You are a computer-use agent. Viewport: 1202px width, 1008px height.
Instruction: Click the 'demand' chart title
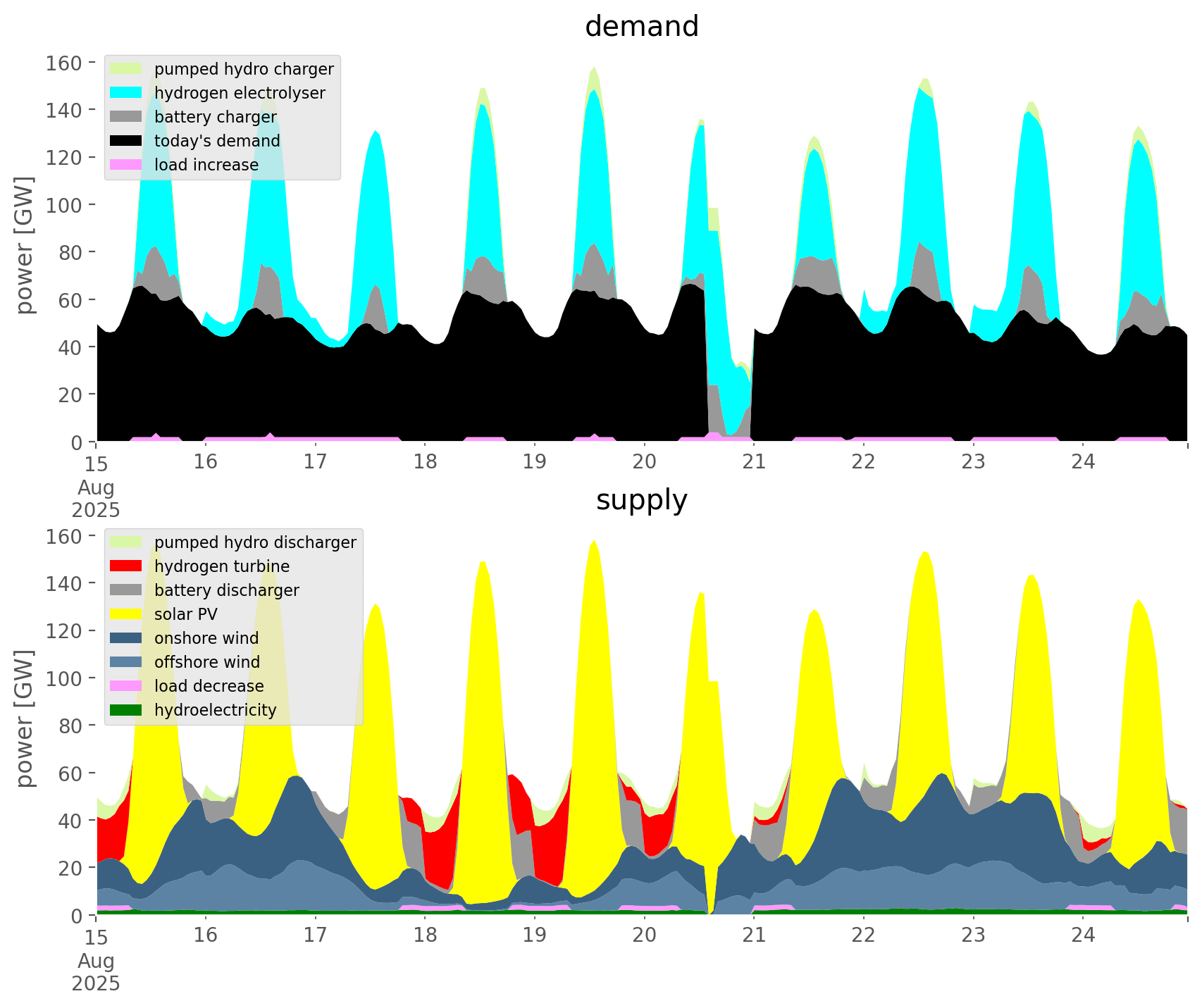point(641,27)
